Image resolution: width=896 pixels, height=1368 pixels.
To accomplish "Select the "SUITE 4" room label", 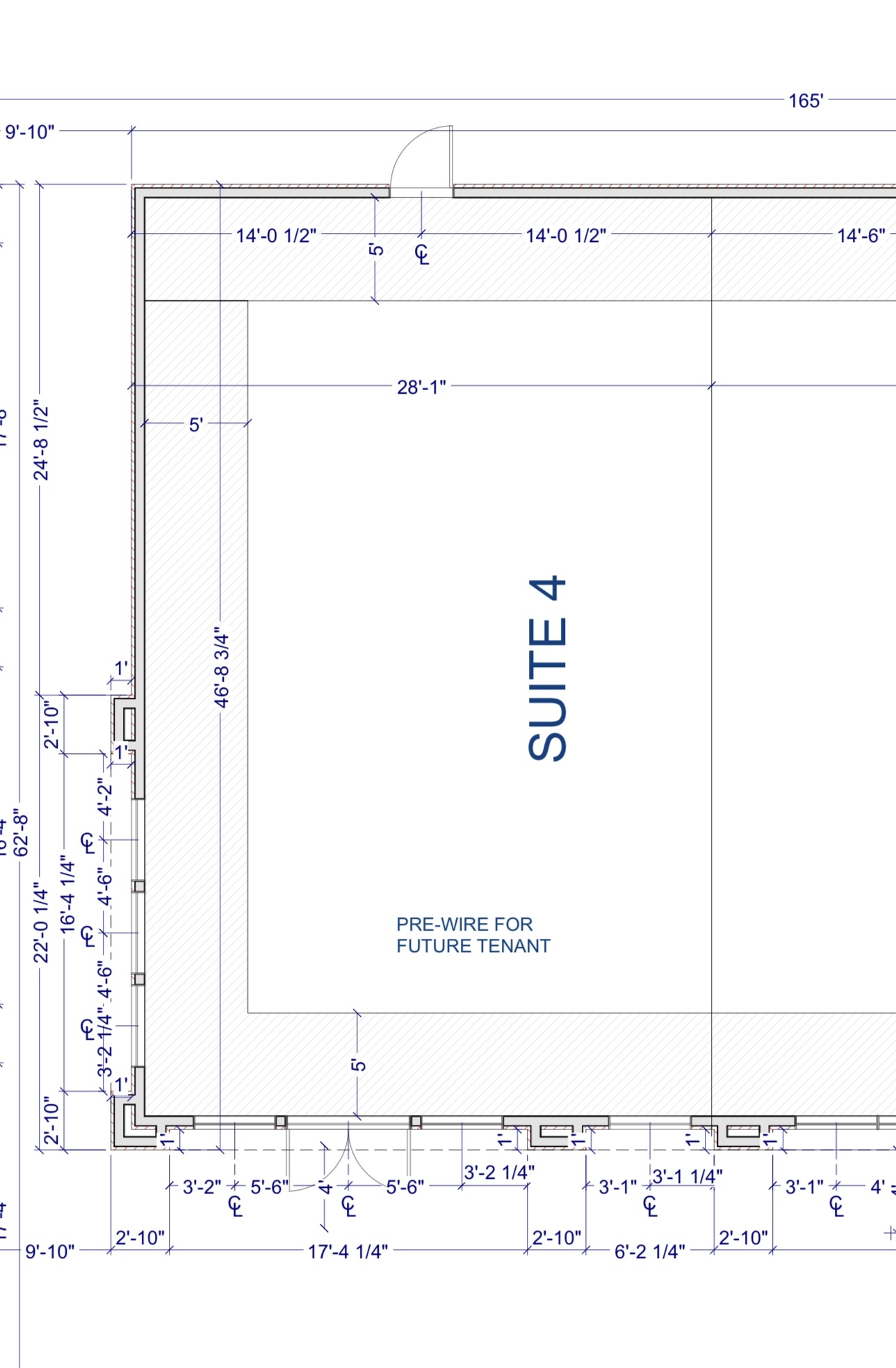I will coord(548,668).
